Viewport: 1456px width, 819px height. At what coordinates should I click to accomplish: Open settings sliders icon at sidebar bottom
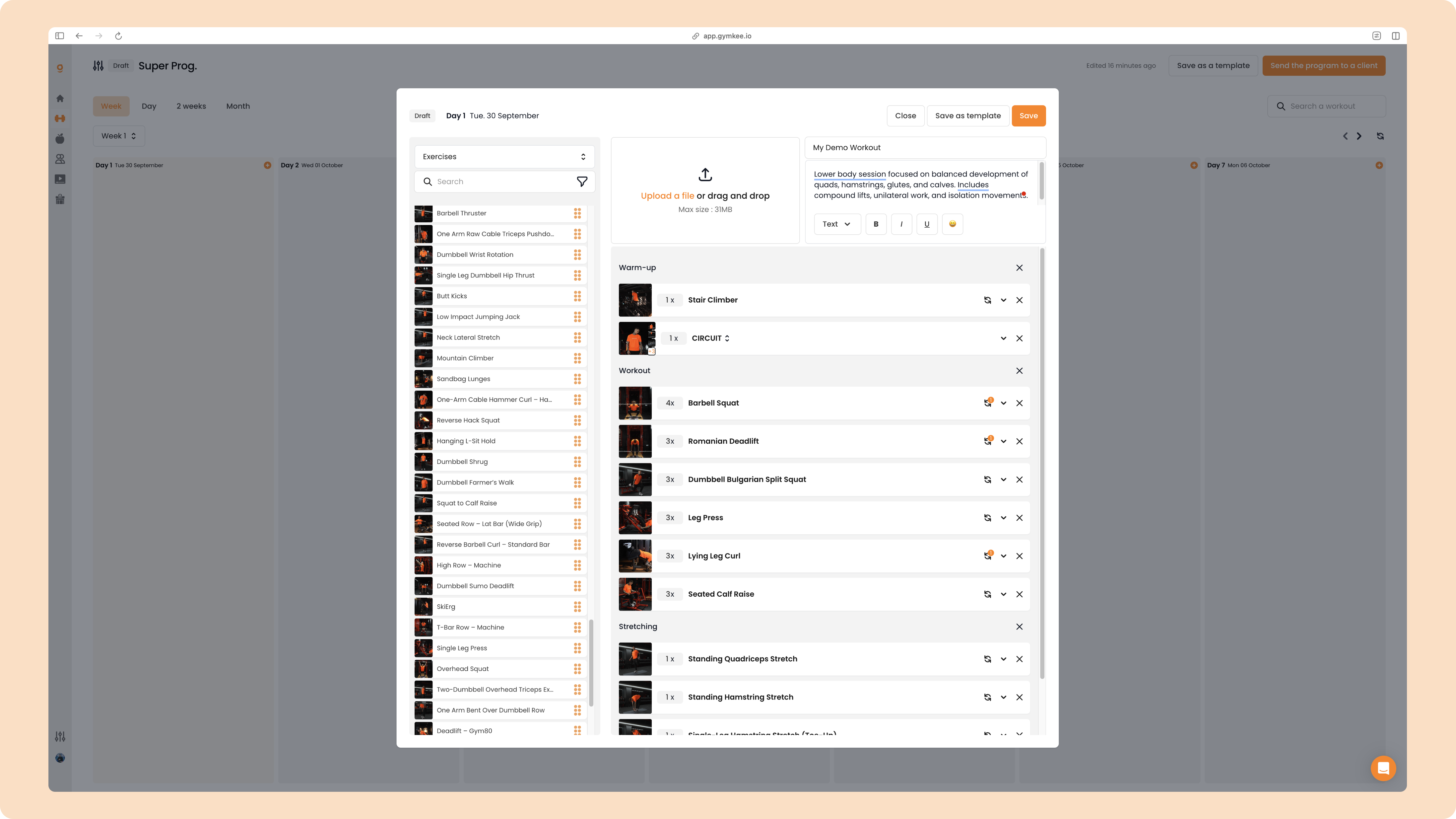pyautogui.click(x=60, y=737)
